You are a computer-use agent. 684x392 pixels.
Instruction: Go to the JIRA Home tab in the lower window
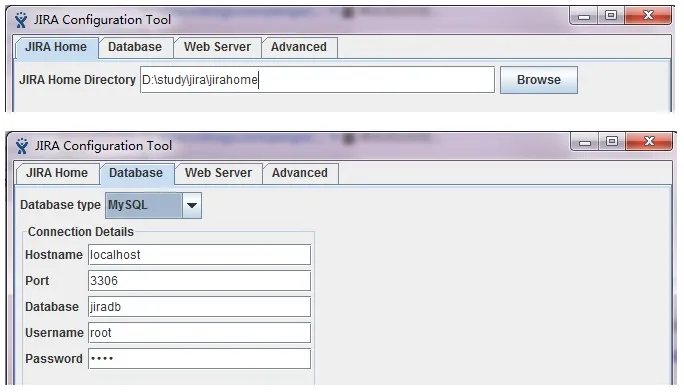(57, 173)
